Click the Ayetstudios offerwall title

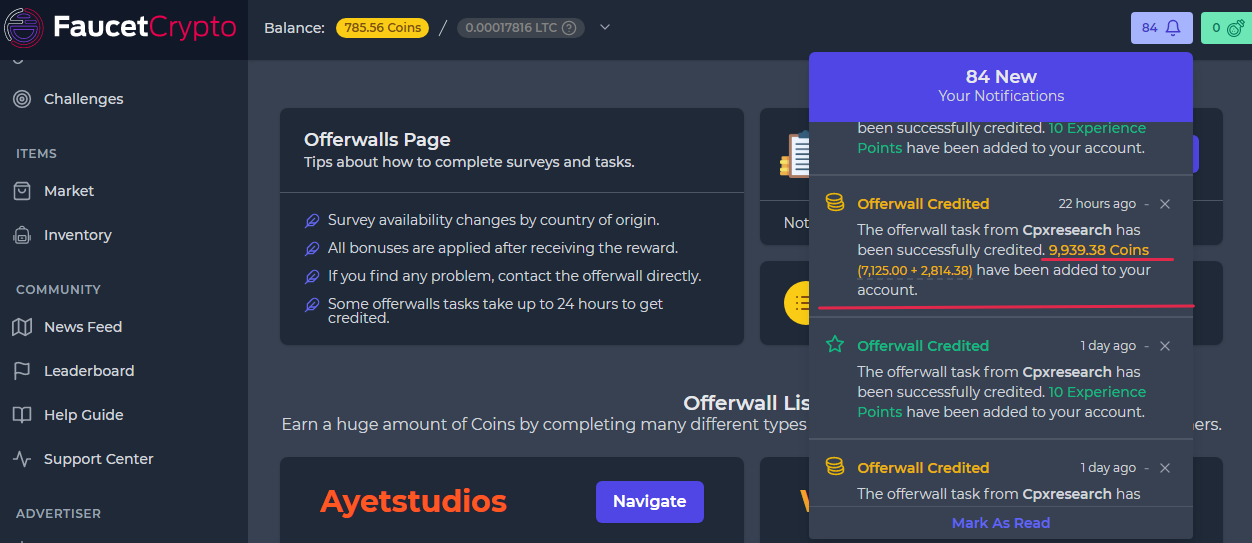tap(413, 501)
